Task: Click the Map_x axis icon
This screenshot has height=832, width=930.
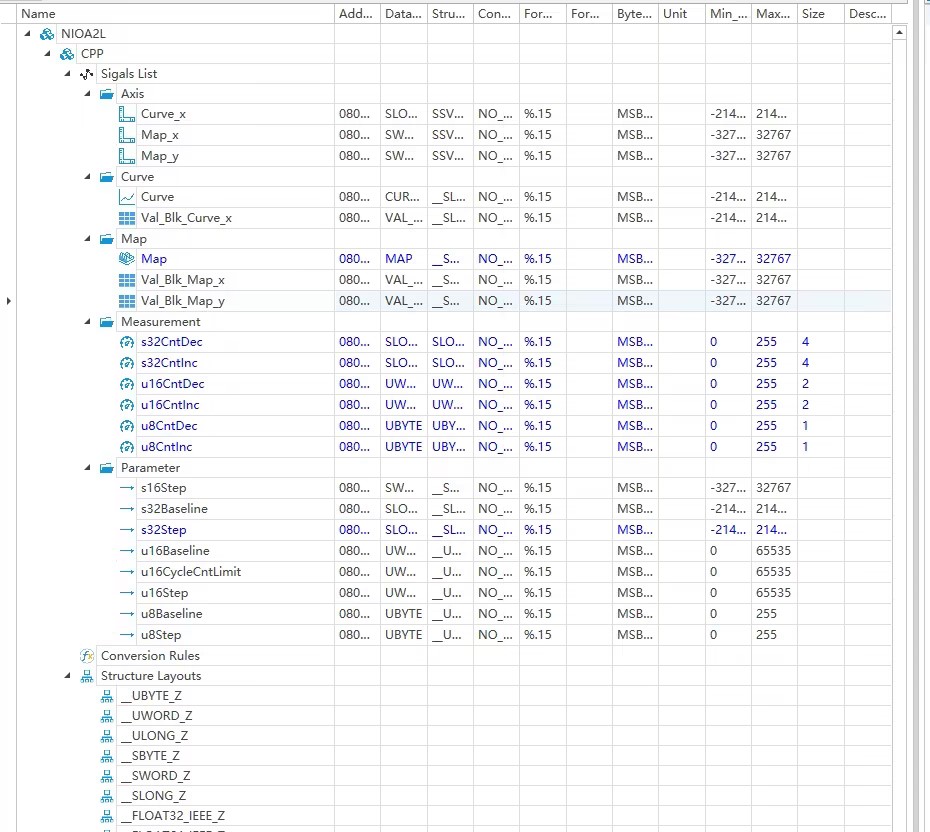Action: point(126,135)
